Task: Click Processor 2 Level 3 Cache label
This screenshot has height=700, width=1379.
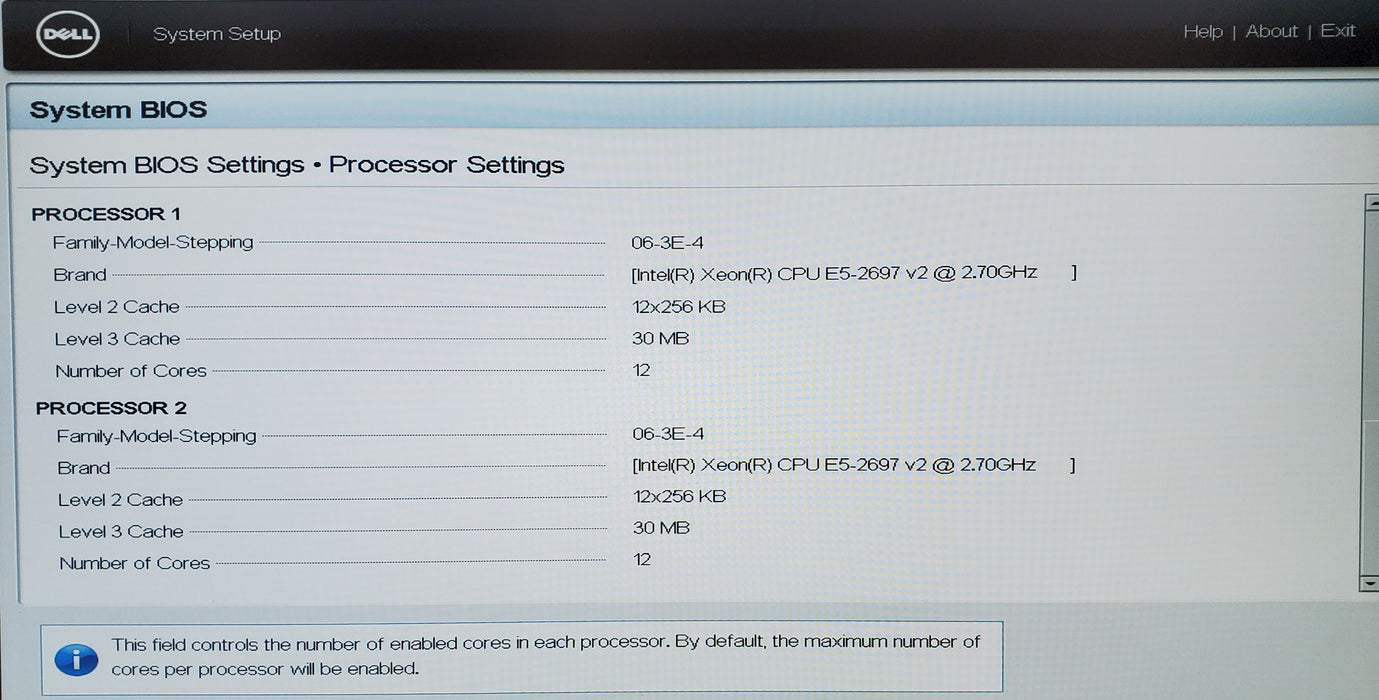Action: (121, 532)
